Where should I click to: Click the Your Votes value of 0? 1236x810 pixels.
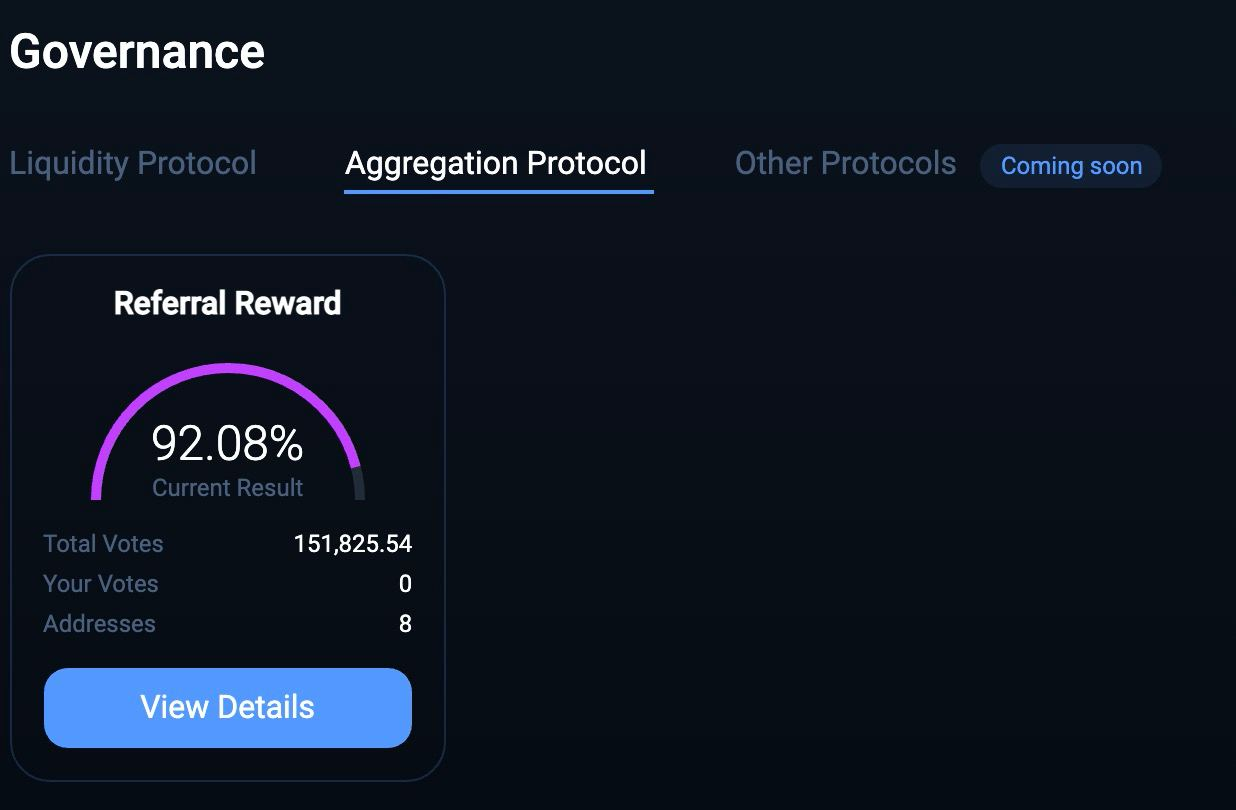pyautogui.click(x=405, y=584)
